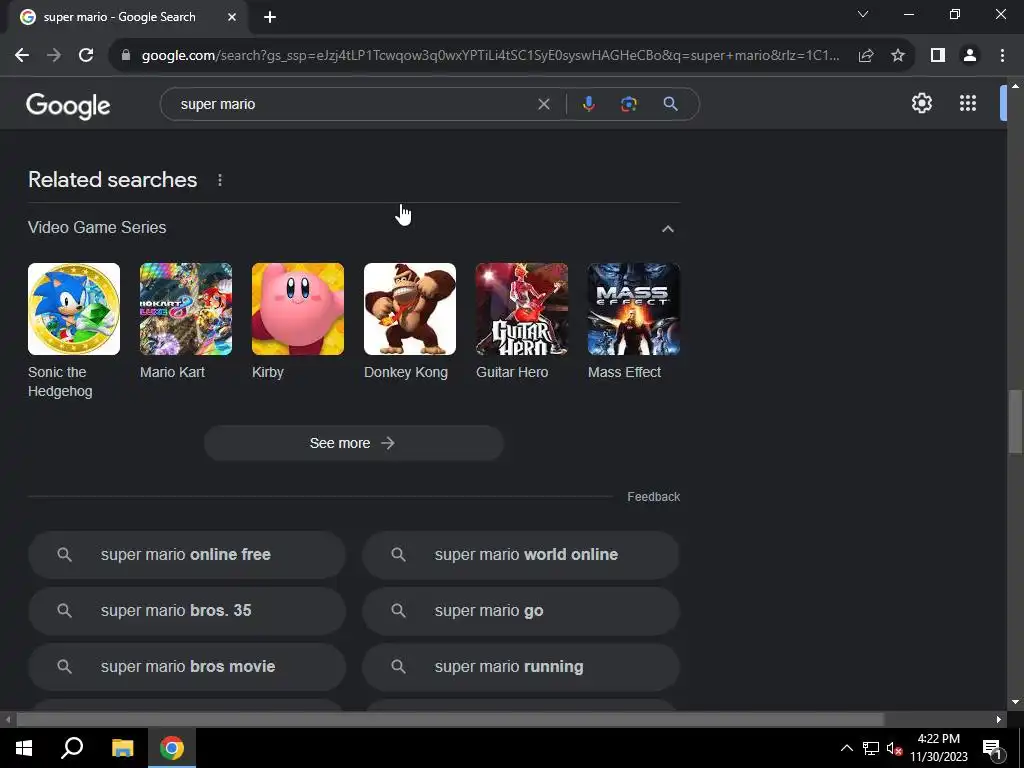This screenshot has width=1024, height=768.
Task: Search super mario bros movie
Action: (187, 667)
